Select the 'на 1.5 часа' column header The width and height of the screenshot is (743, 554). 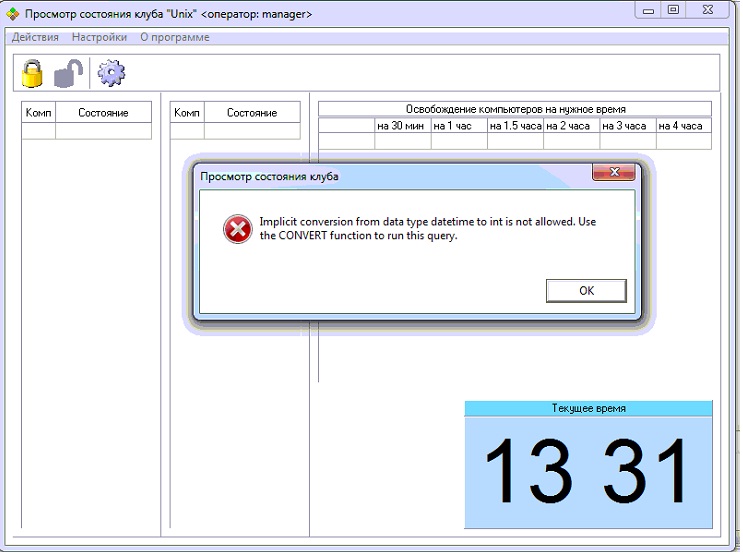coord(516,126)
